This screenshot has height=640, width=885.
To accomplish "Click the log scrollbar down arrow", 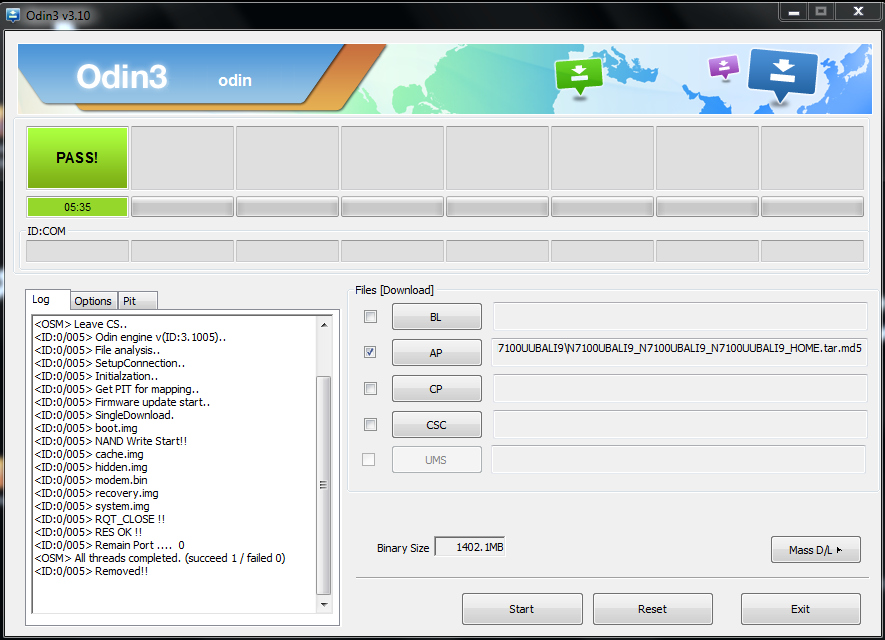I will pos(324,604).
